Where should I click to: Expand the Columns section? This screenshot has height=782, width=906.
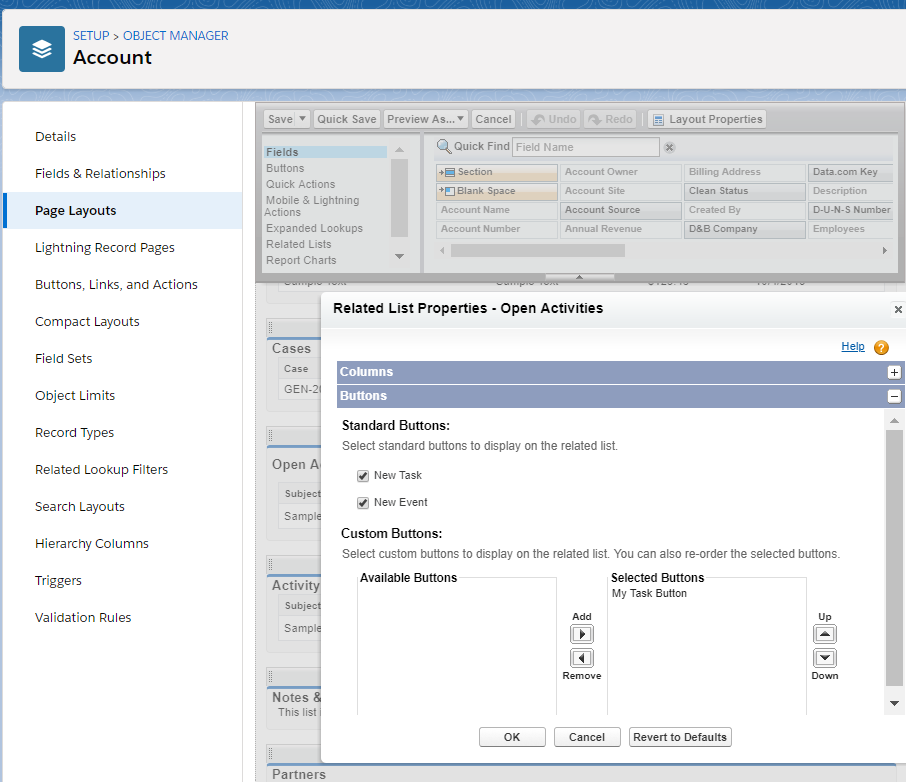[894, 372]
